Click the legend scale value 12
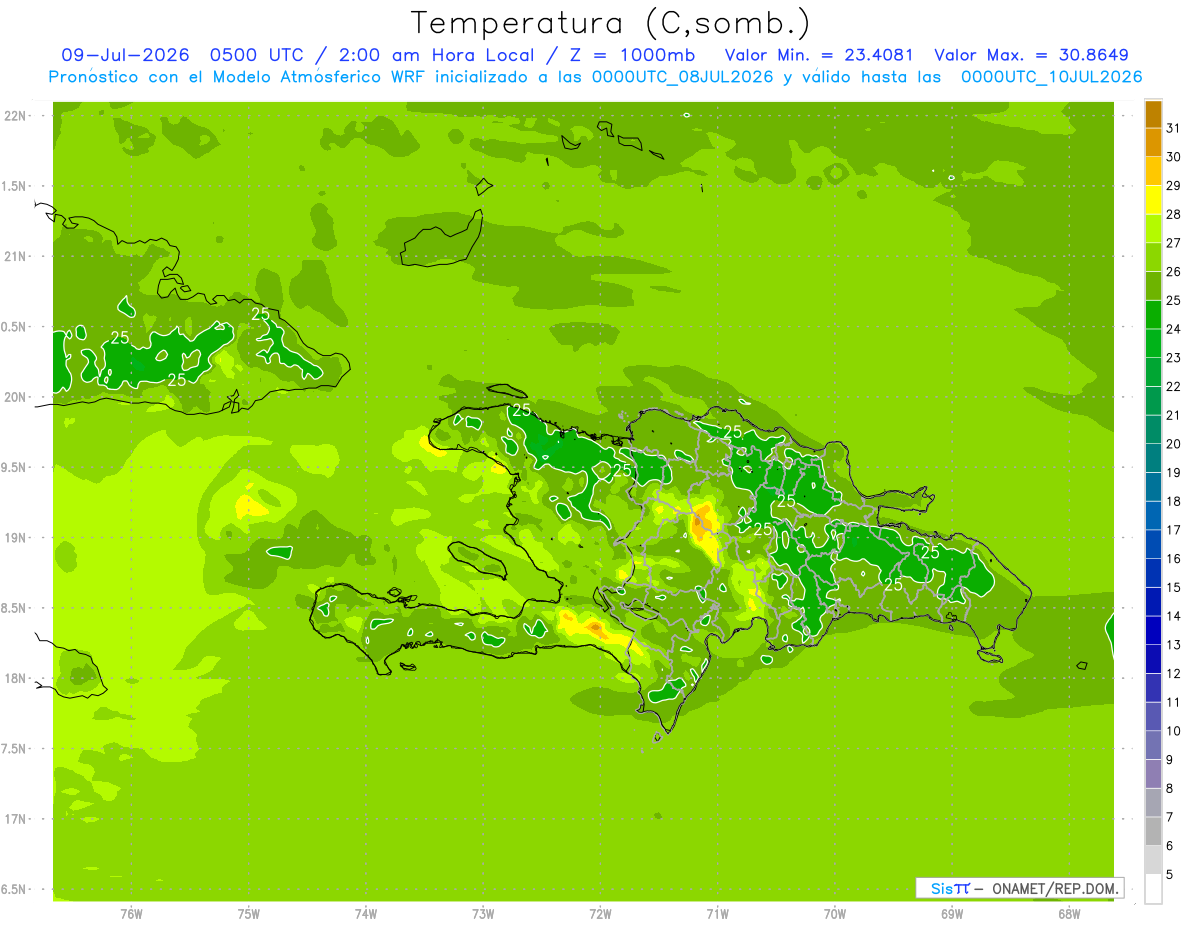 1173,674
